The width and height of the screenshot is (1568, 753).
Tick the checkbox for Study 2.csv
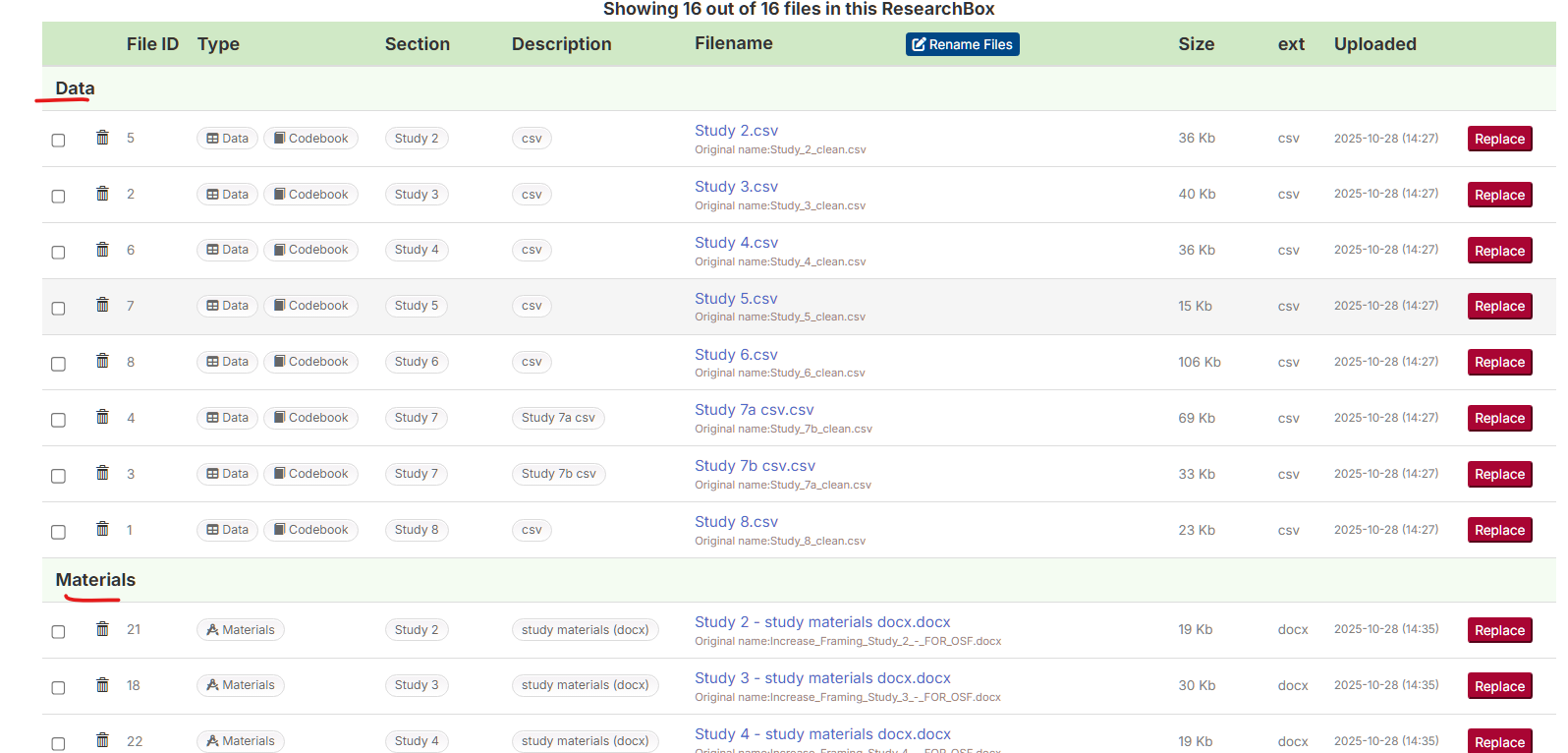pos(59,141)
